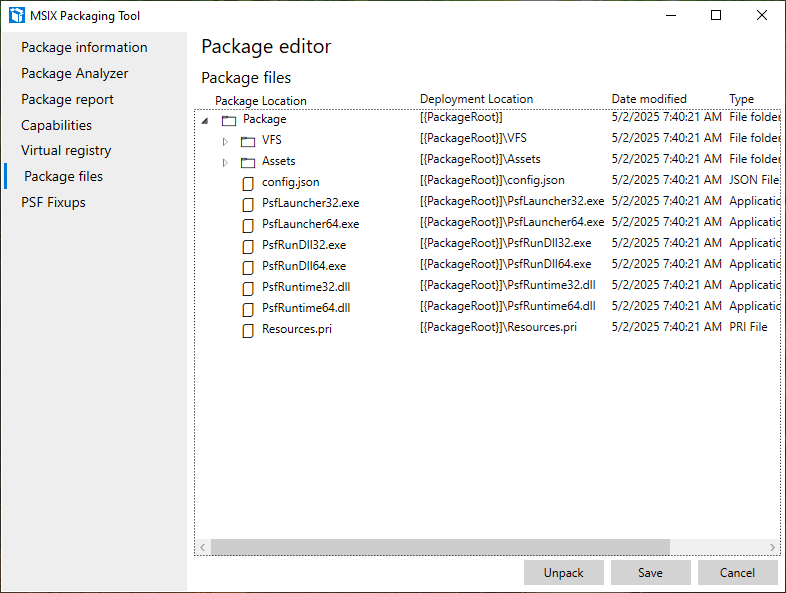Viewport: 786px width, 593px height.
Task: Open the PSF Fixups section
Action: tap(54, 203)
